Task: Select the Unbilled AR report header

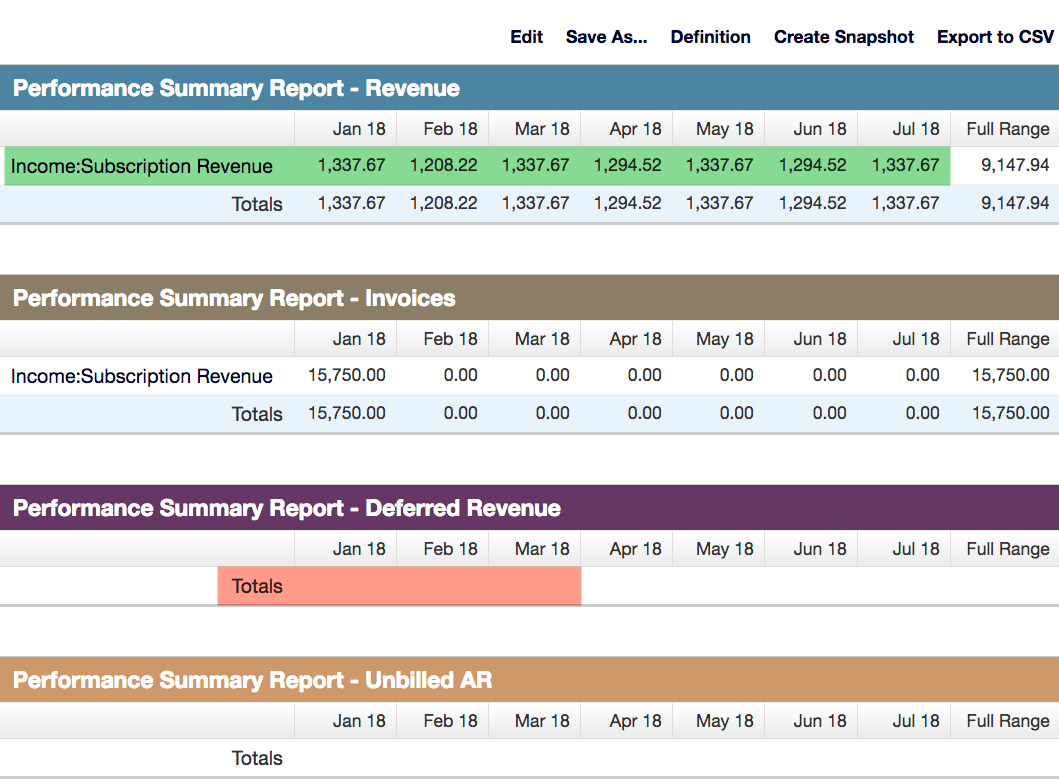Action: pos(530,680)
